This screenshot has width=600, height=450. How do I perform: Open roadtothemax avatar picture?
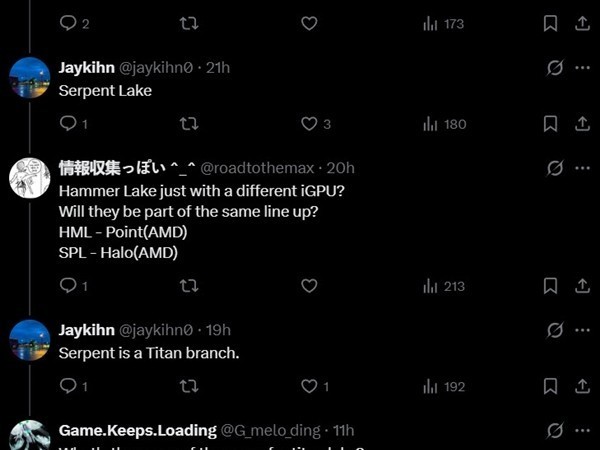click(30, 178)
